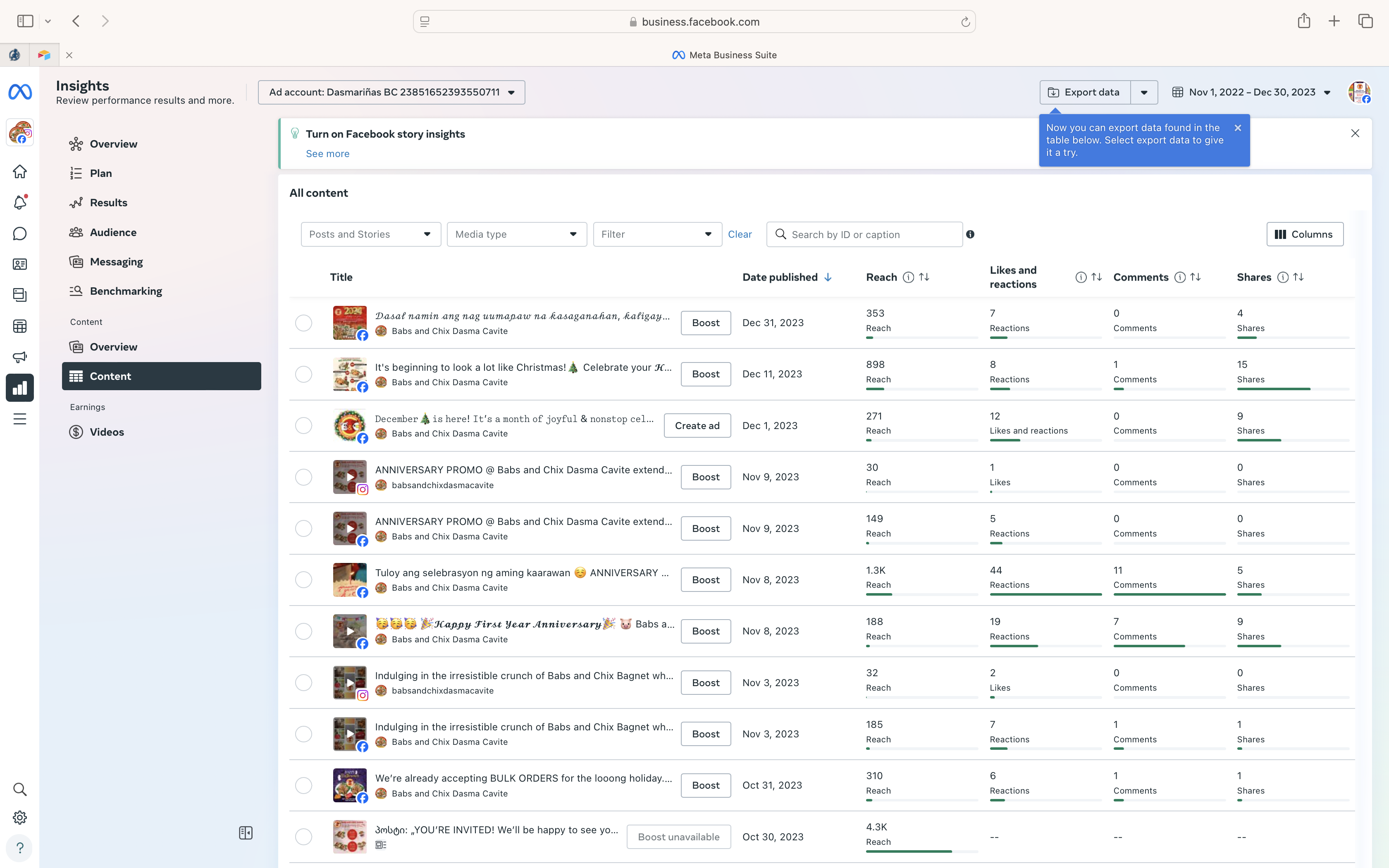Viewport: 1389px width, 868px height.
Task: Click the Columns button
Action: [x=1304, y=234]
